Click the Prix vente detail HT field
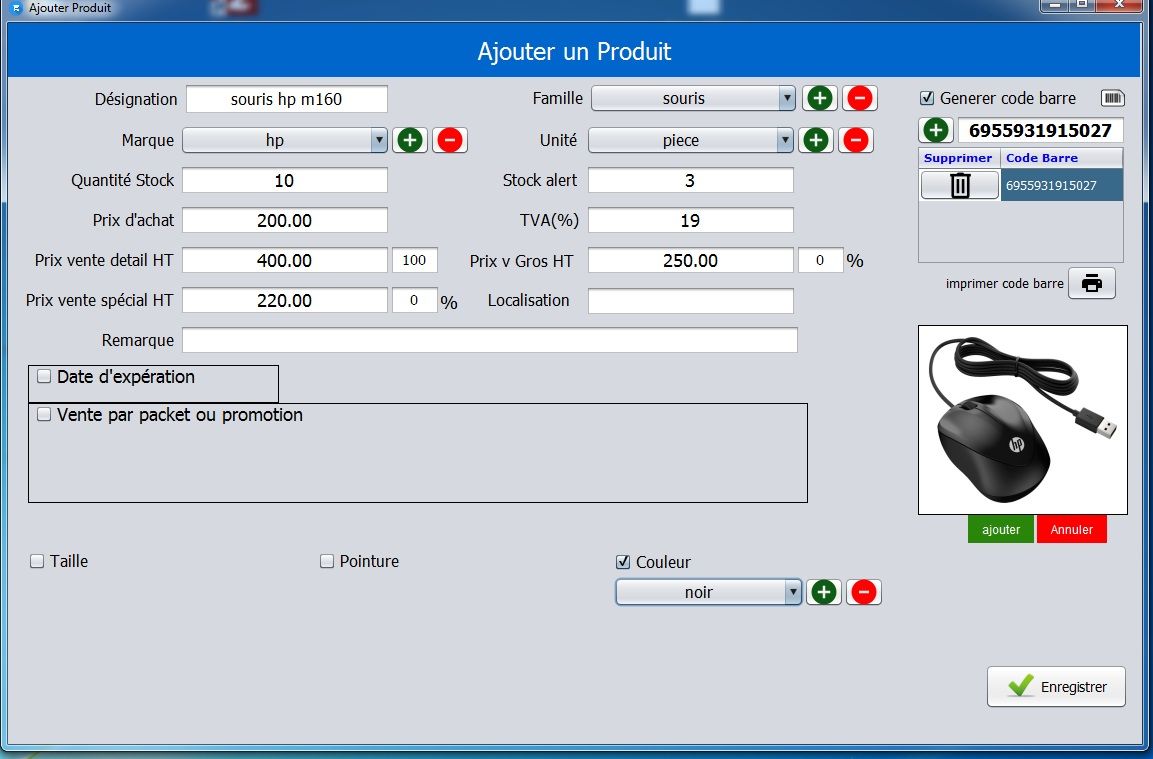 [285, 260]
